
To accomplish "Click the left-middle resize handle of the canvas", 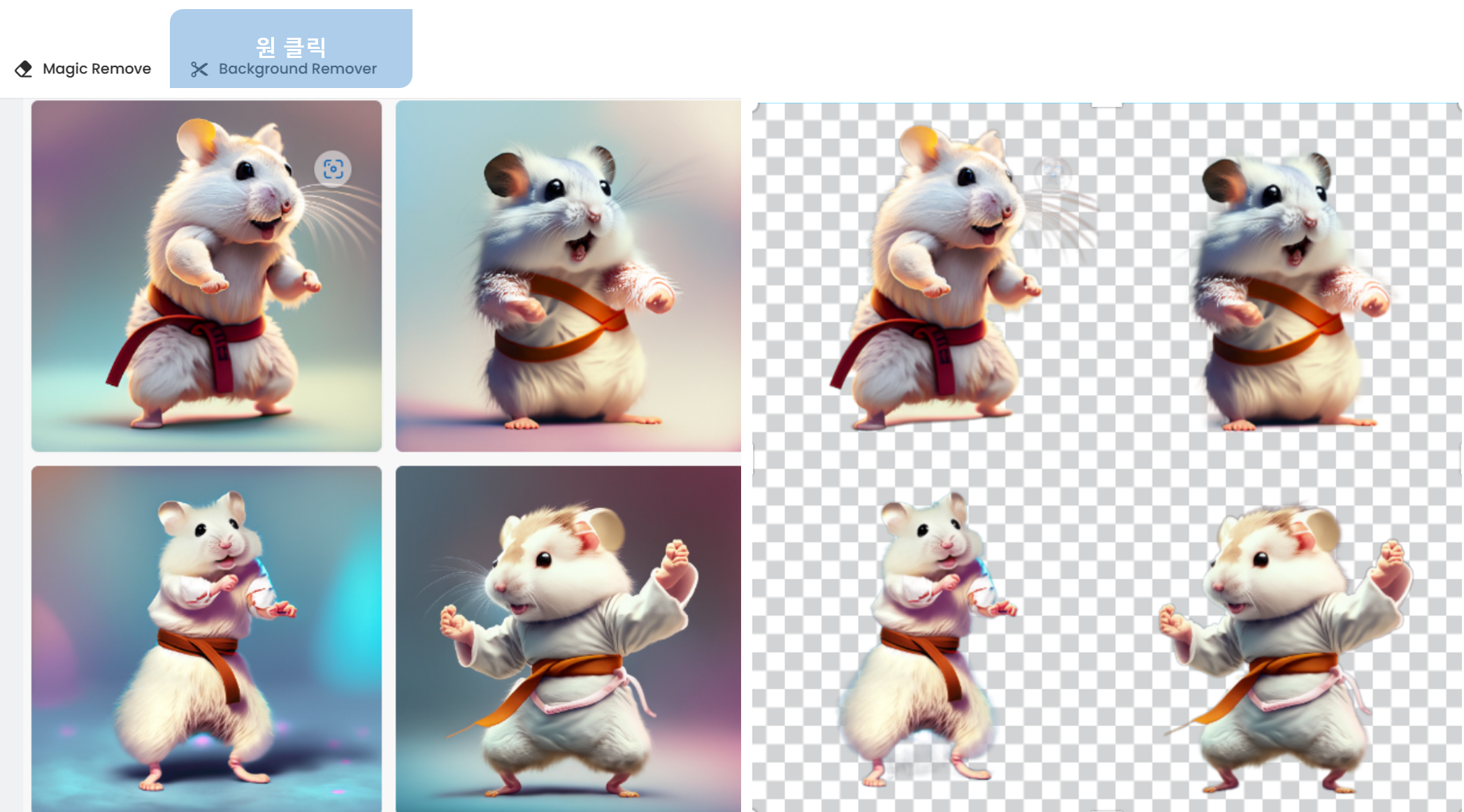I will click(x=754, y=460).
